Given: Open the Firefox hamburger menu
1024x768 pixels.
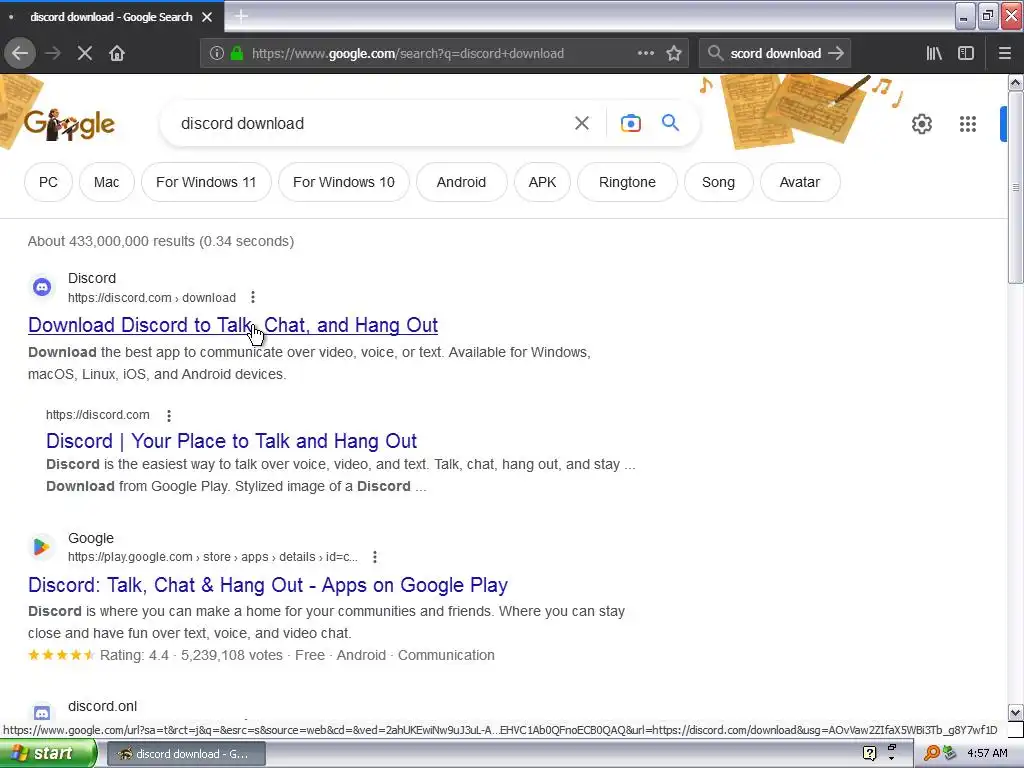Looking at the screenshot, I should tap(1005, 54).
